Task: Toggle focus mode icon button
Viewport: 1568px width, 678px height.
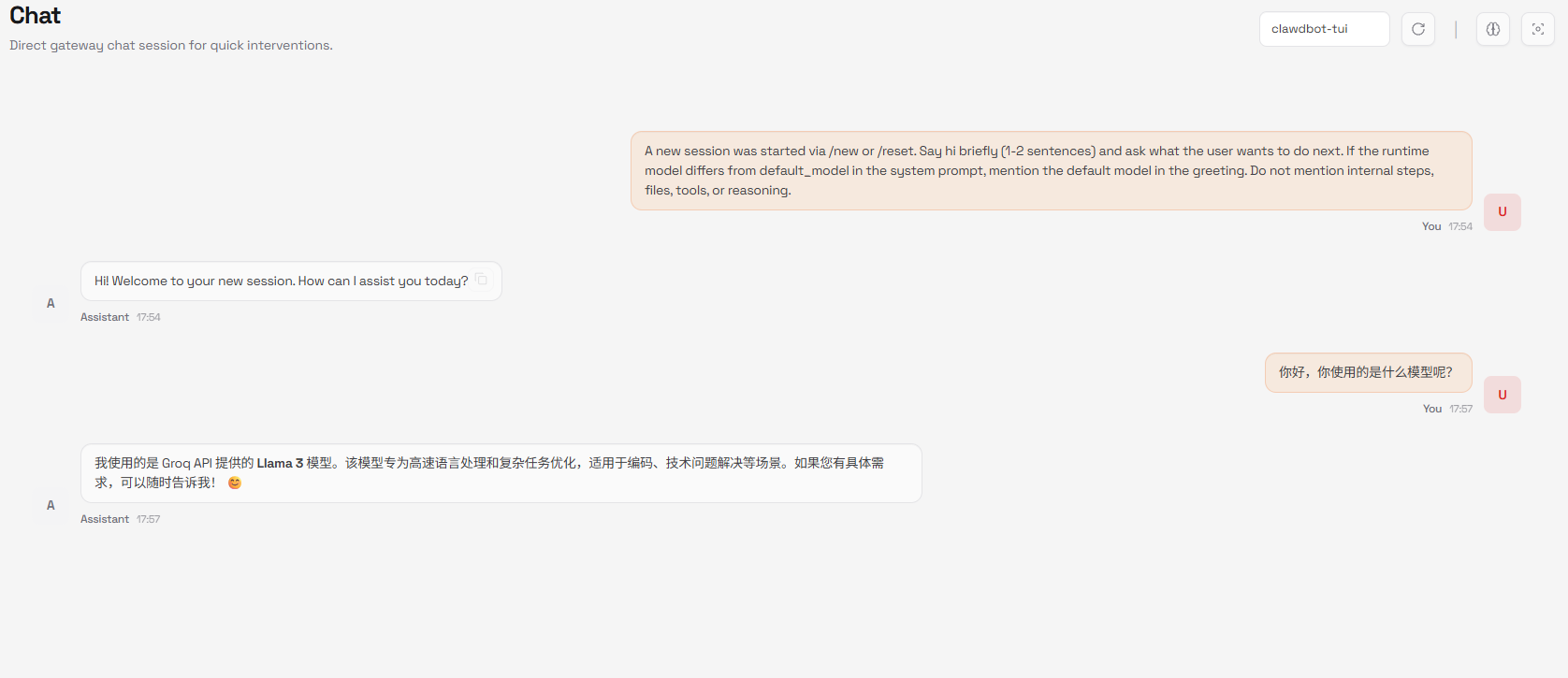Action: (1538, 29)
